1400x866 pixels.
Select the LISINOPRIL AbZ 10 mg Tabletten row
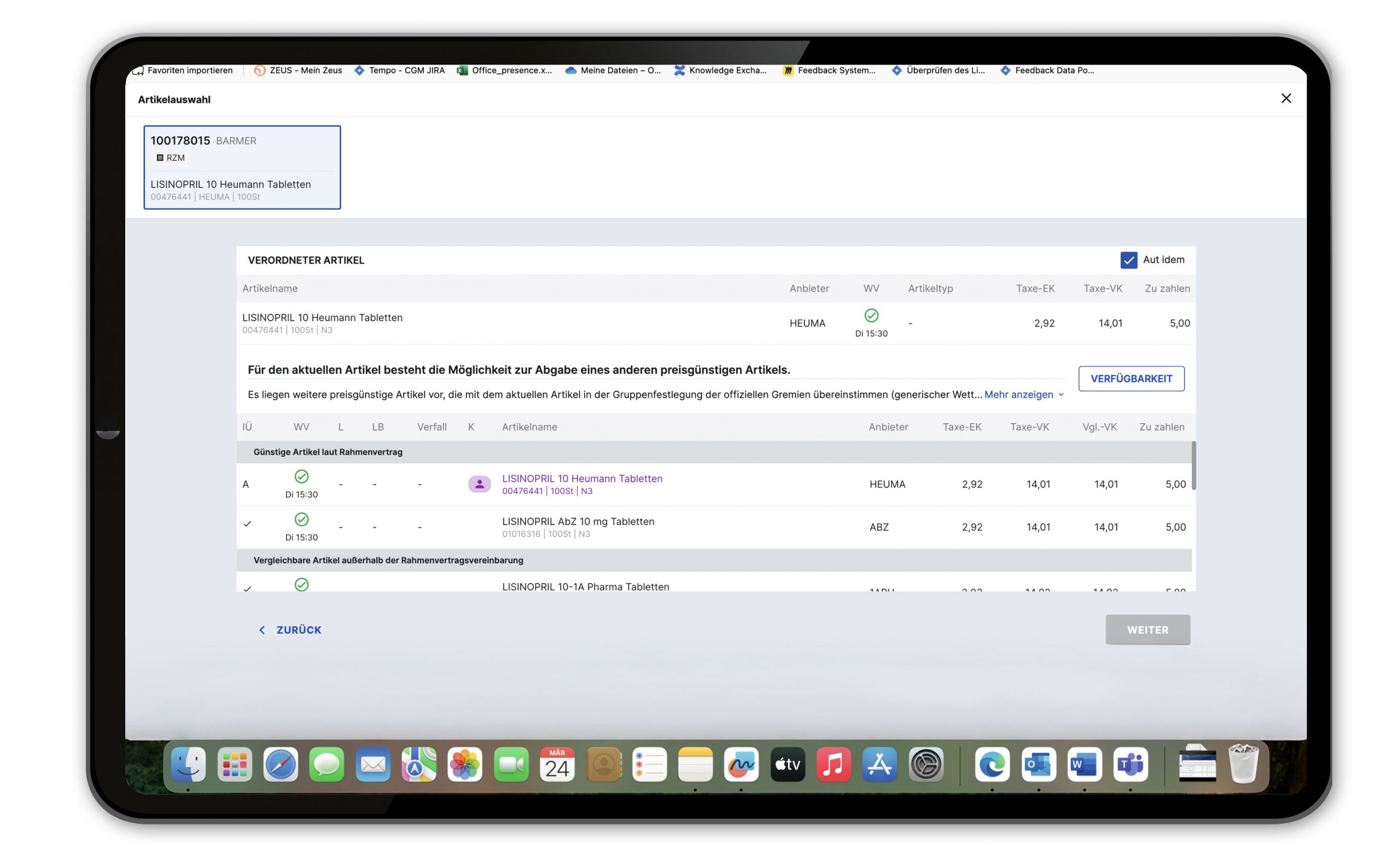(714, 527)
